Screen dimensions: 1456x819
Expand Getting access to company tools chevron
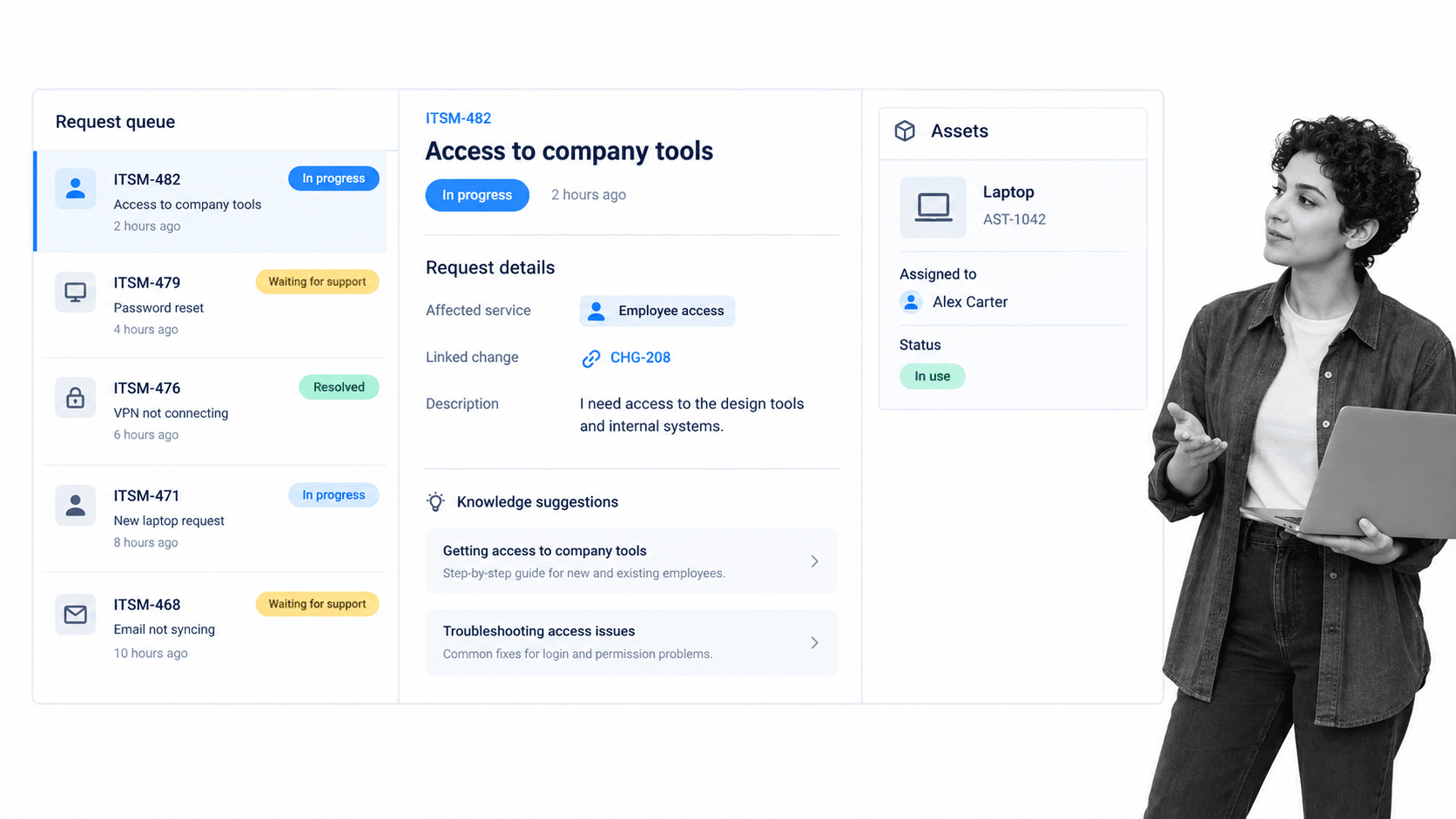814,561
